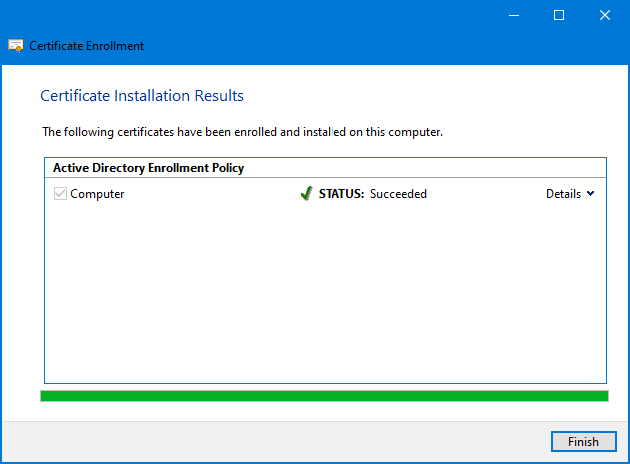Close the Certificate Enrollment window

point(605,15)
